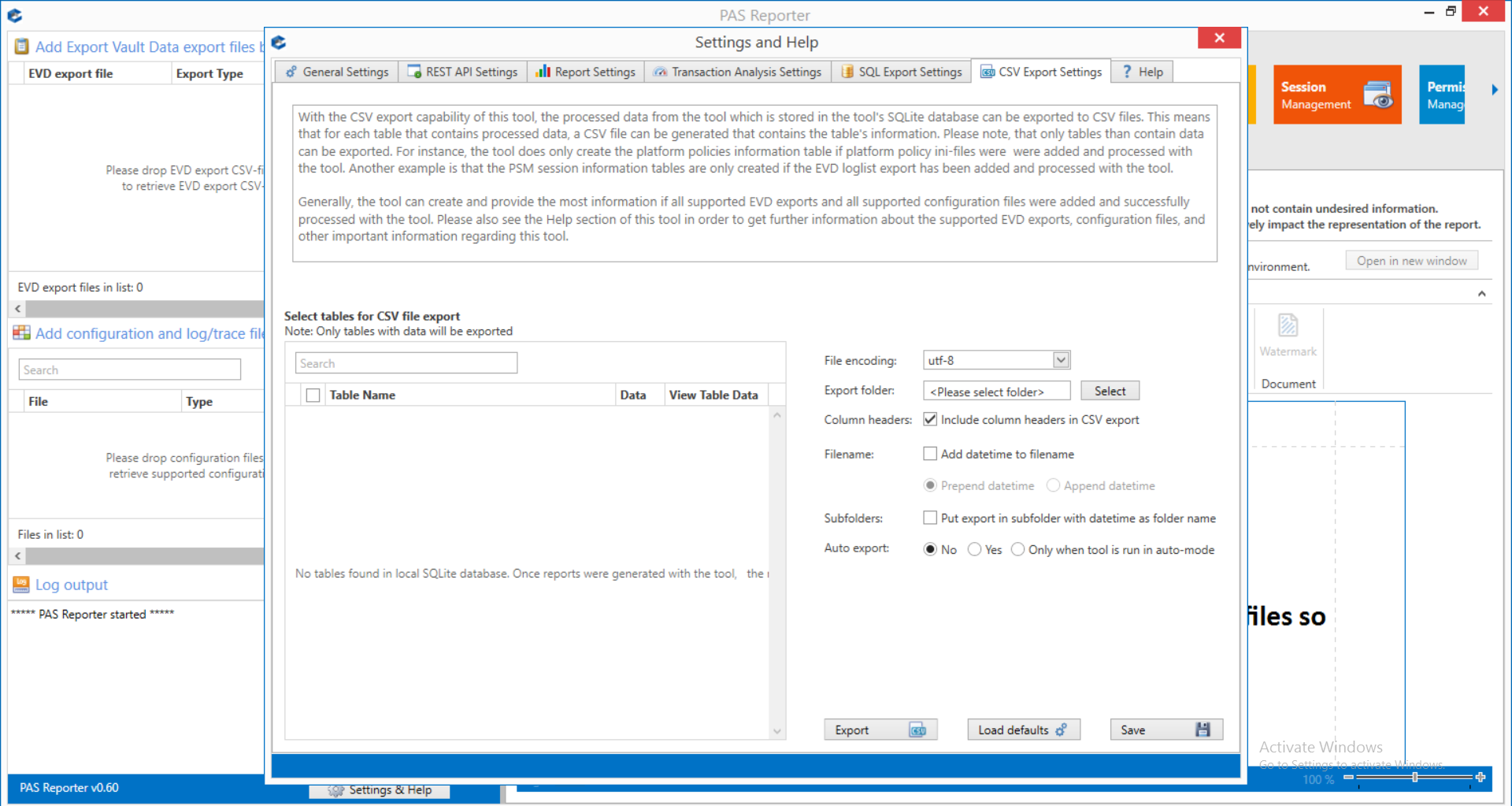Select Auto export Yes radio button
Image resolution: width=1512 pixels, height=806 pixels.
(x=974, y=549)
